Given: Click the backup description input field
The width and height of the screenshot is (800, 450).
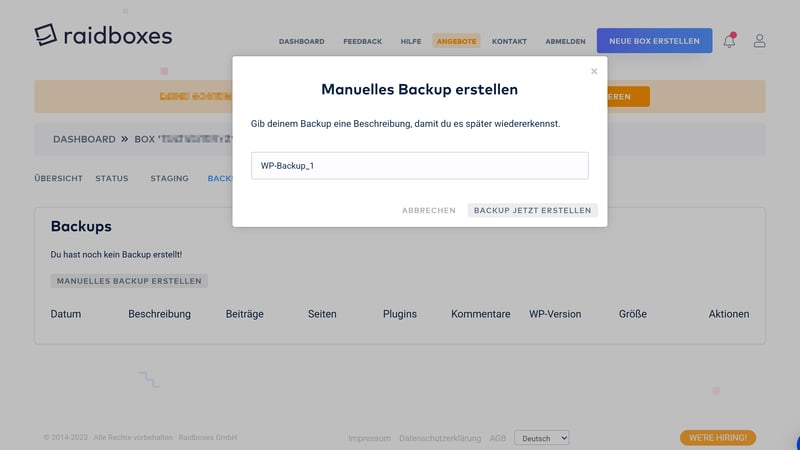Looking at the screenshot, I should point(419,166).
